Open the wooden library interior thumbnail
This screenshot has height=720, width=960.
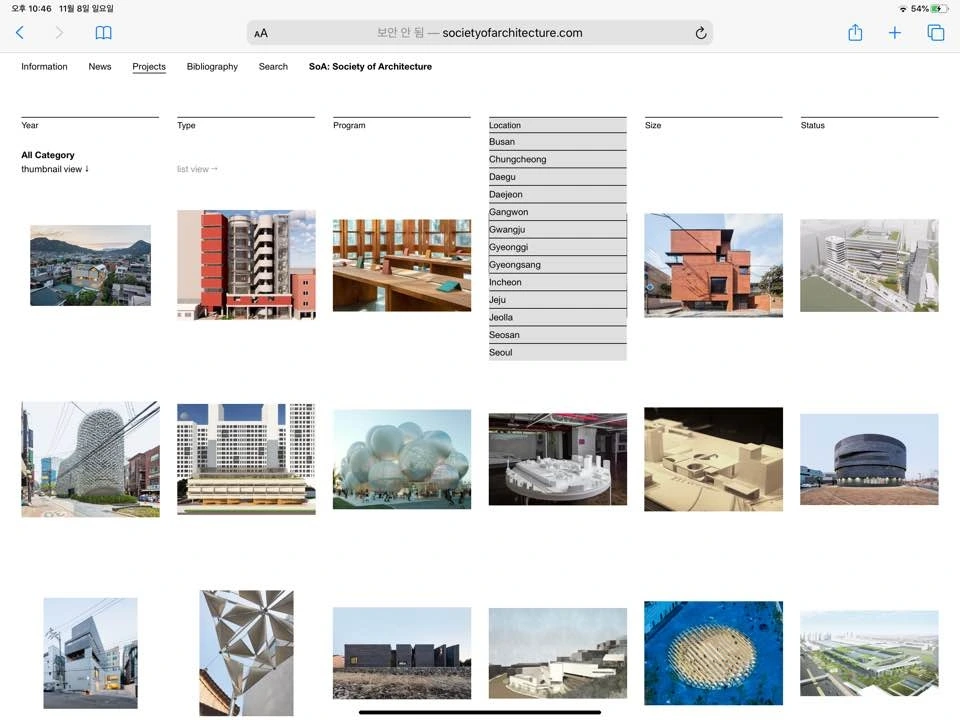click(x=402, y=265)
